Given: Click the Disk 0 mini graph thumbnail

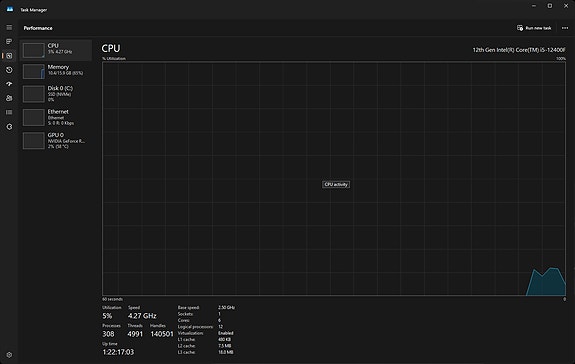Looking at the screenshot, I should pos(34,94).
